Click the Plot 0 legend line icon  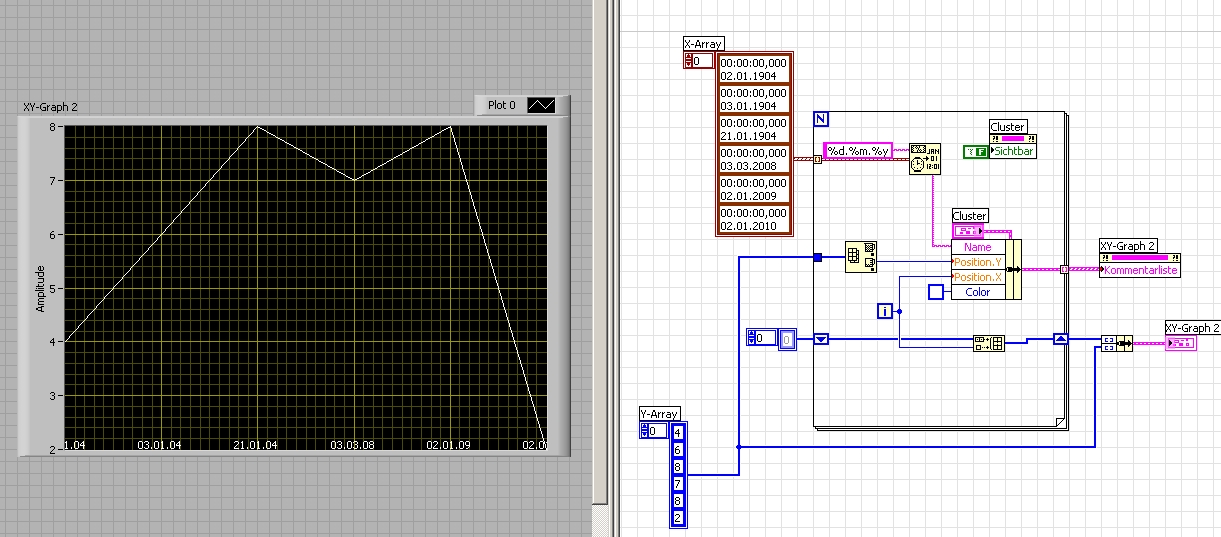(541, 105)
